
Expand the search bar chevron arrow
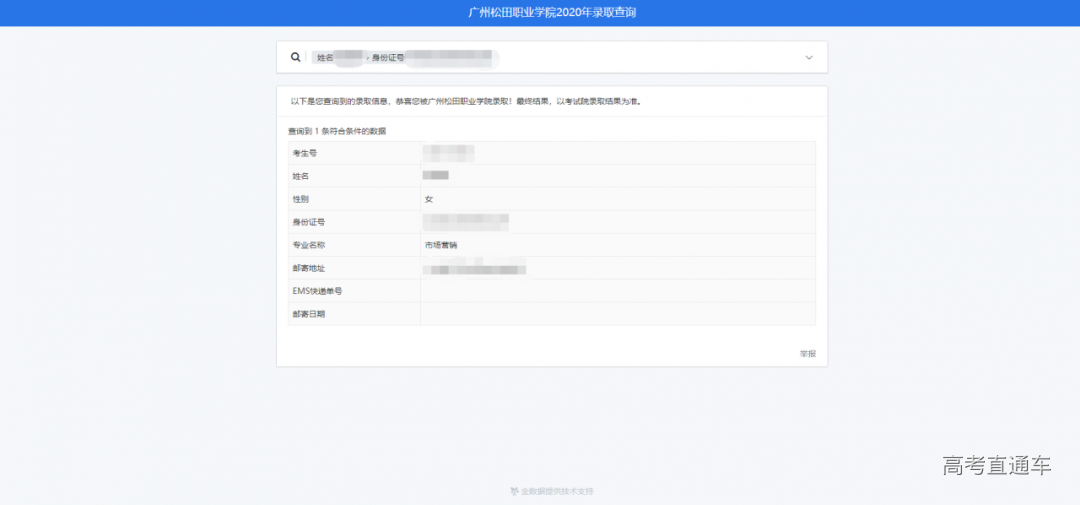(x=809, y=58)
